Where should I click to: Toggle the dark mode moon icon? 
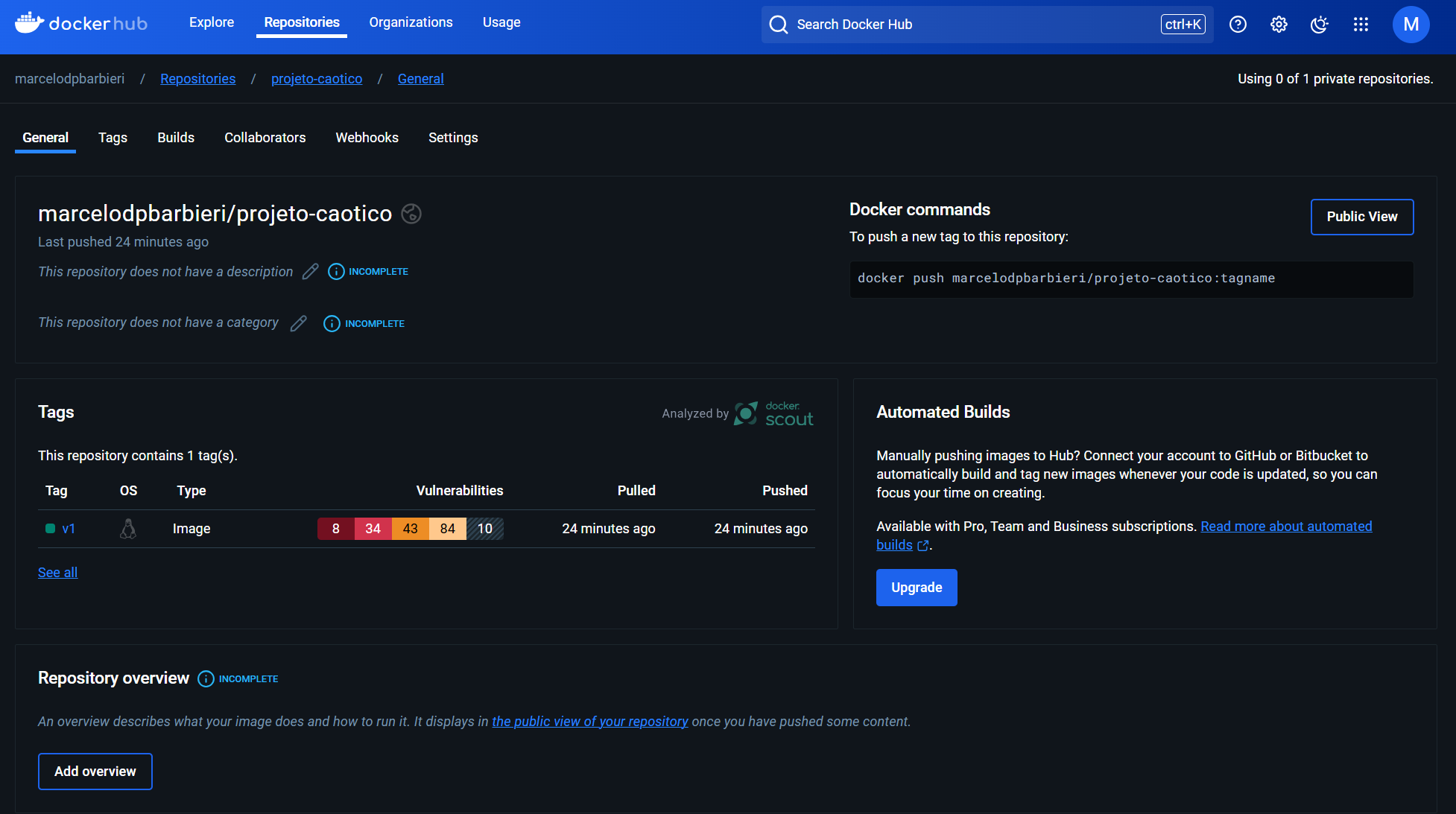(1319, 25)
